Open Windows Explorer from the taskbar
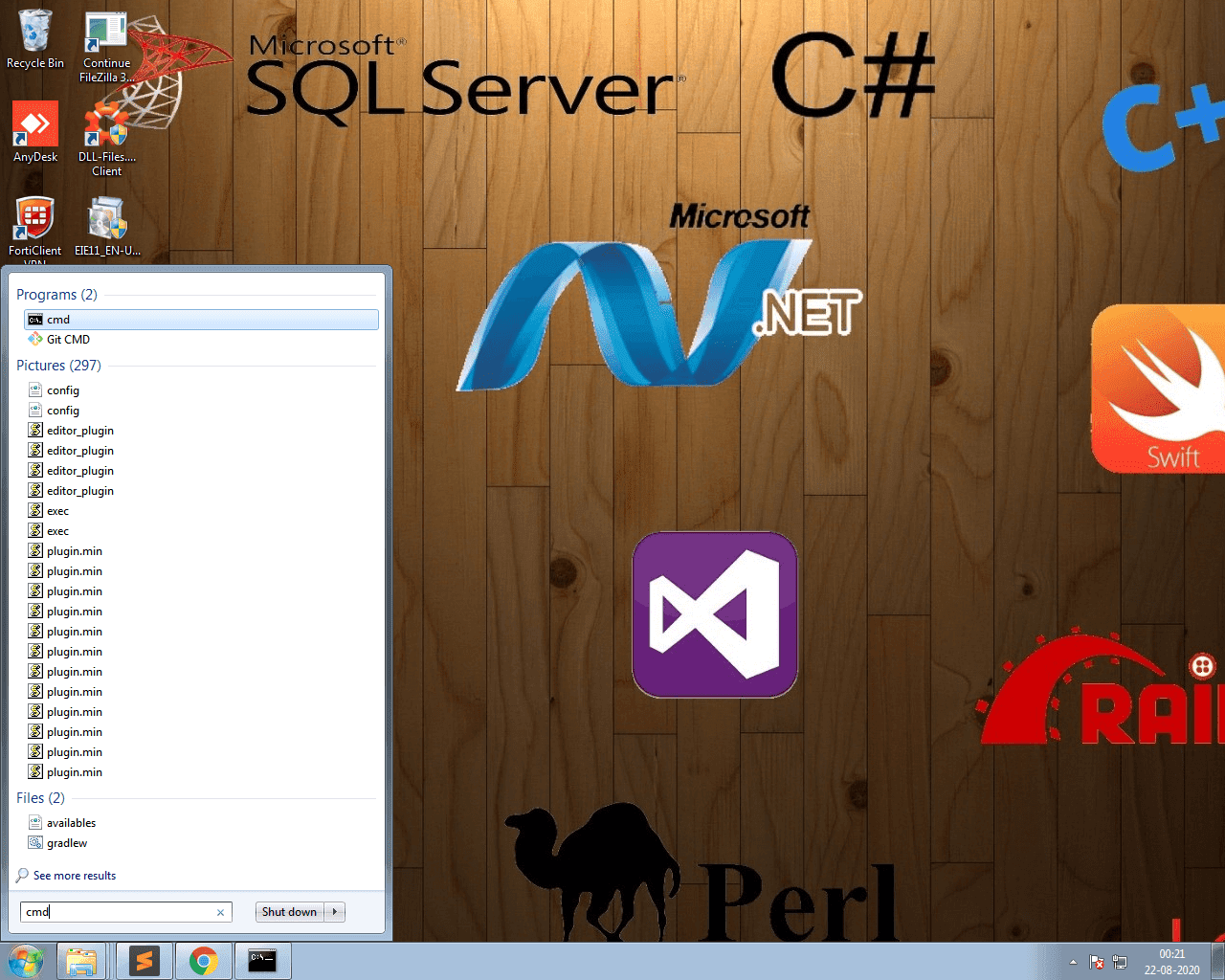Viewport: 1225px width, 980px height. click(x=81, y=961)
